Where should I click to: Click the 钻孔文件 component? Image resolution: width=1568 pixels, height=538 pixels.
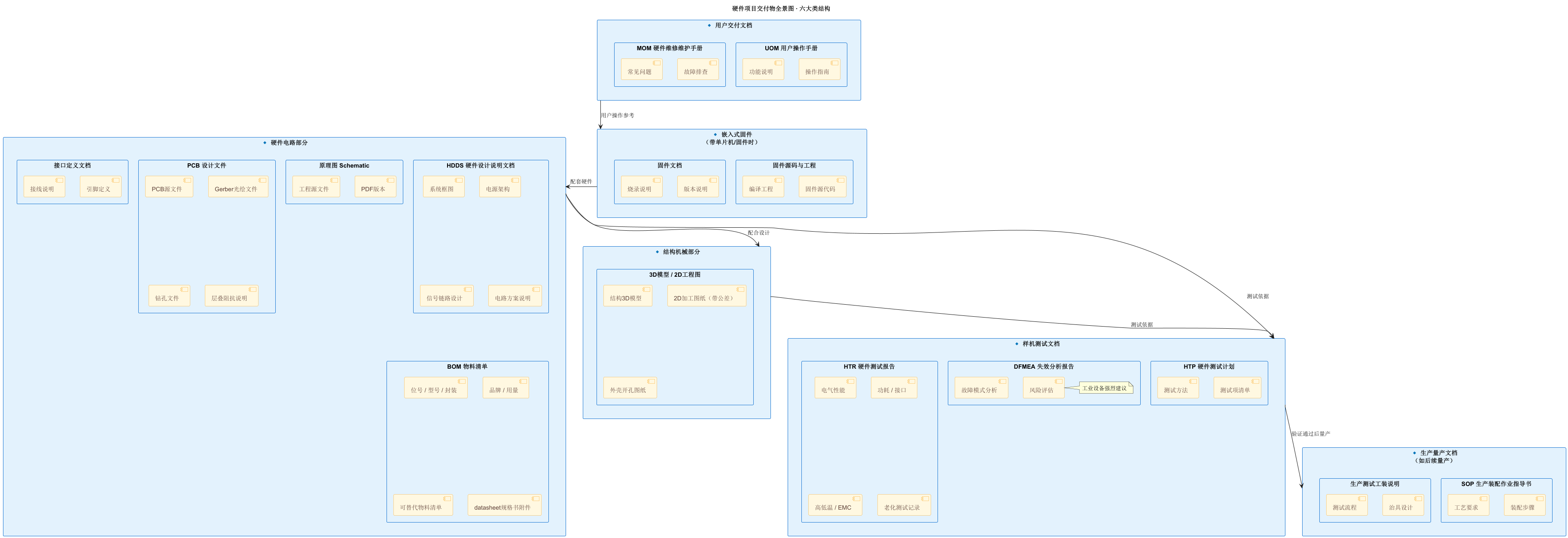(169, 296)
